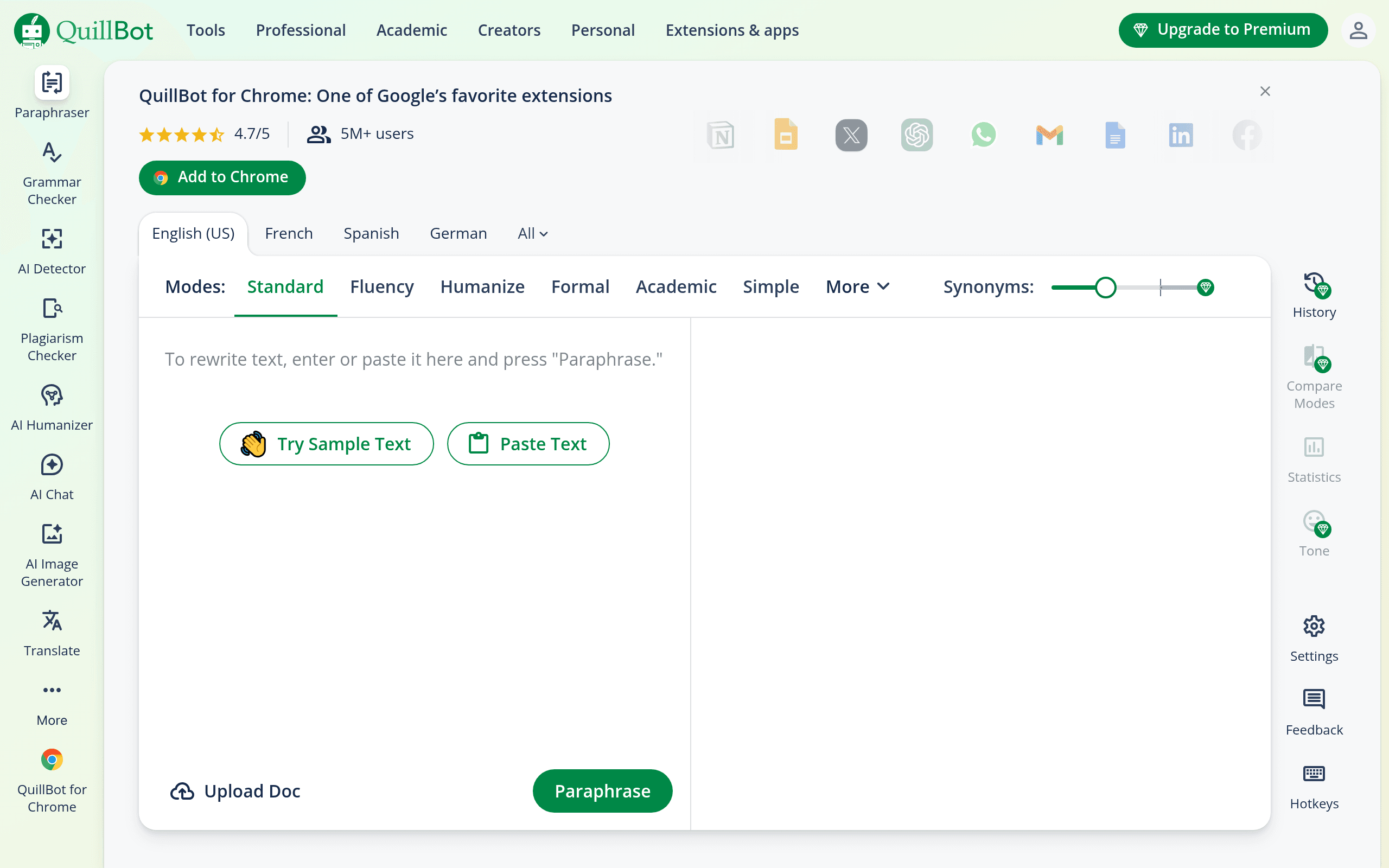This screenshot has width=1389, height=868.
Task: Click the user account avatar icon
Action: coord(1358,30)
